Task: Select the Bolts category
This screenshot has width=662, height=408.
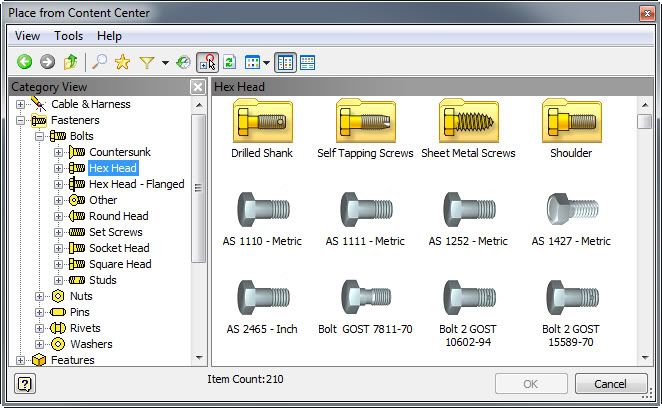Action: coord(81,136)
